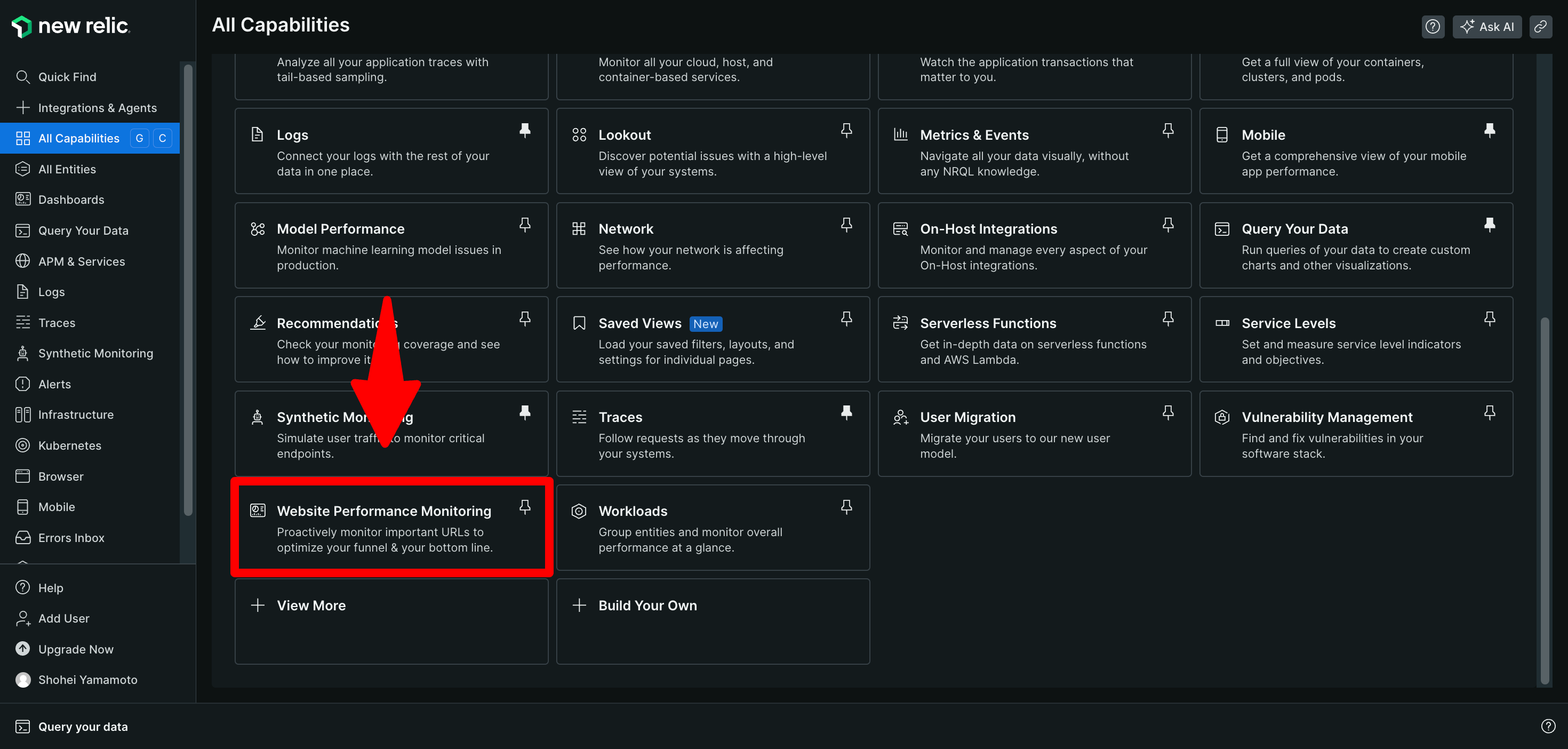Expand View More capabilities
This screenshot has width=1568, height=749.
pyautogui.click(x=311, y=605)
